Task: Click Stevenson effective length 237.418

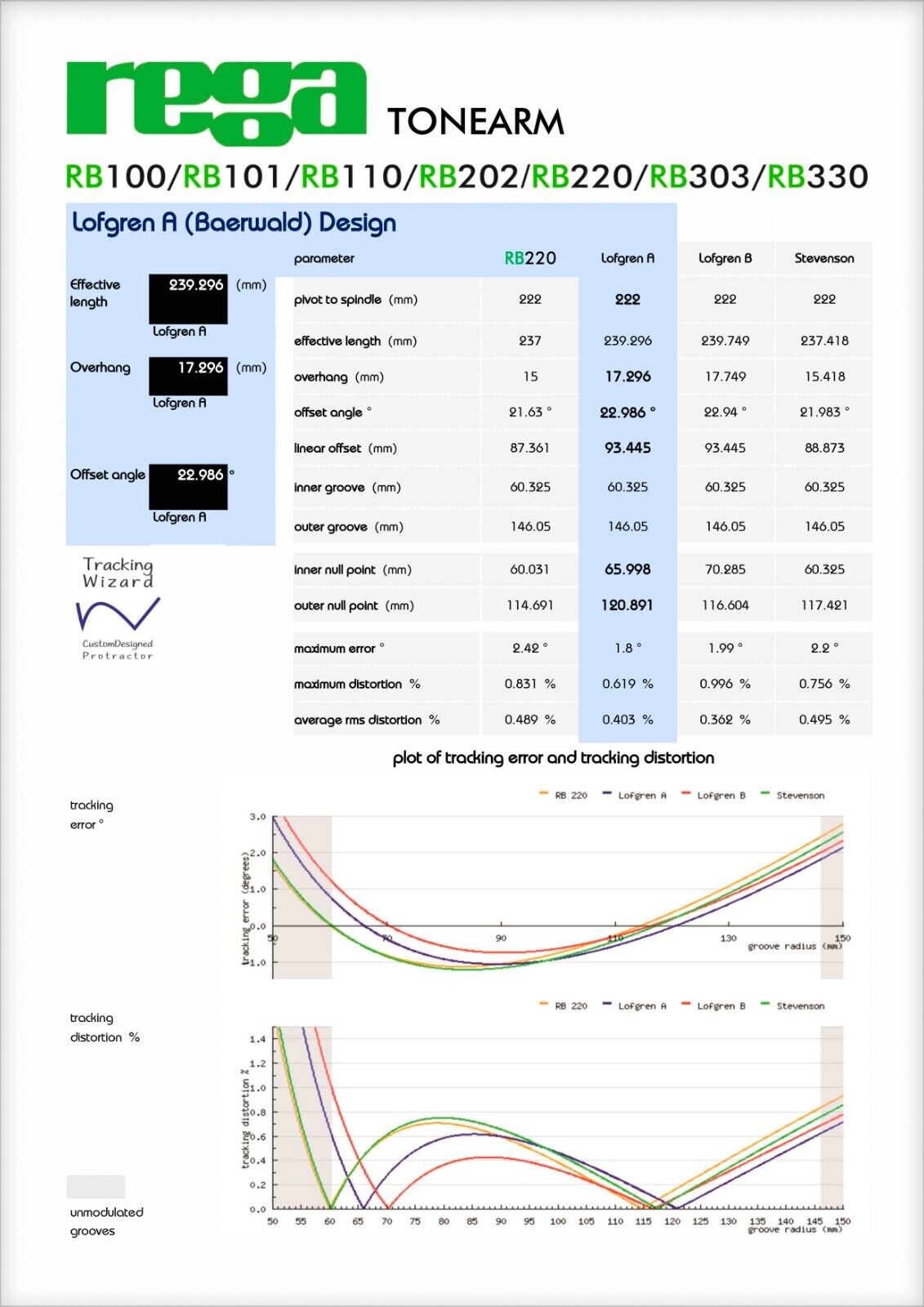Action: click(824, 341)
